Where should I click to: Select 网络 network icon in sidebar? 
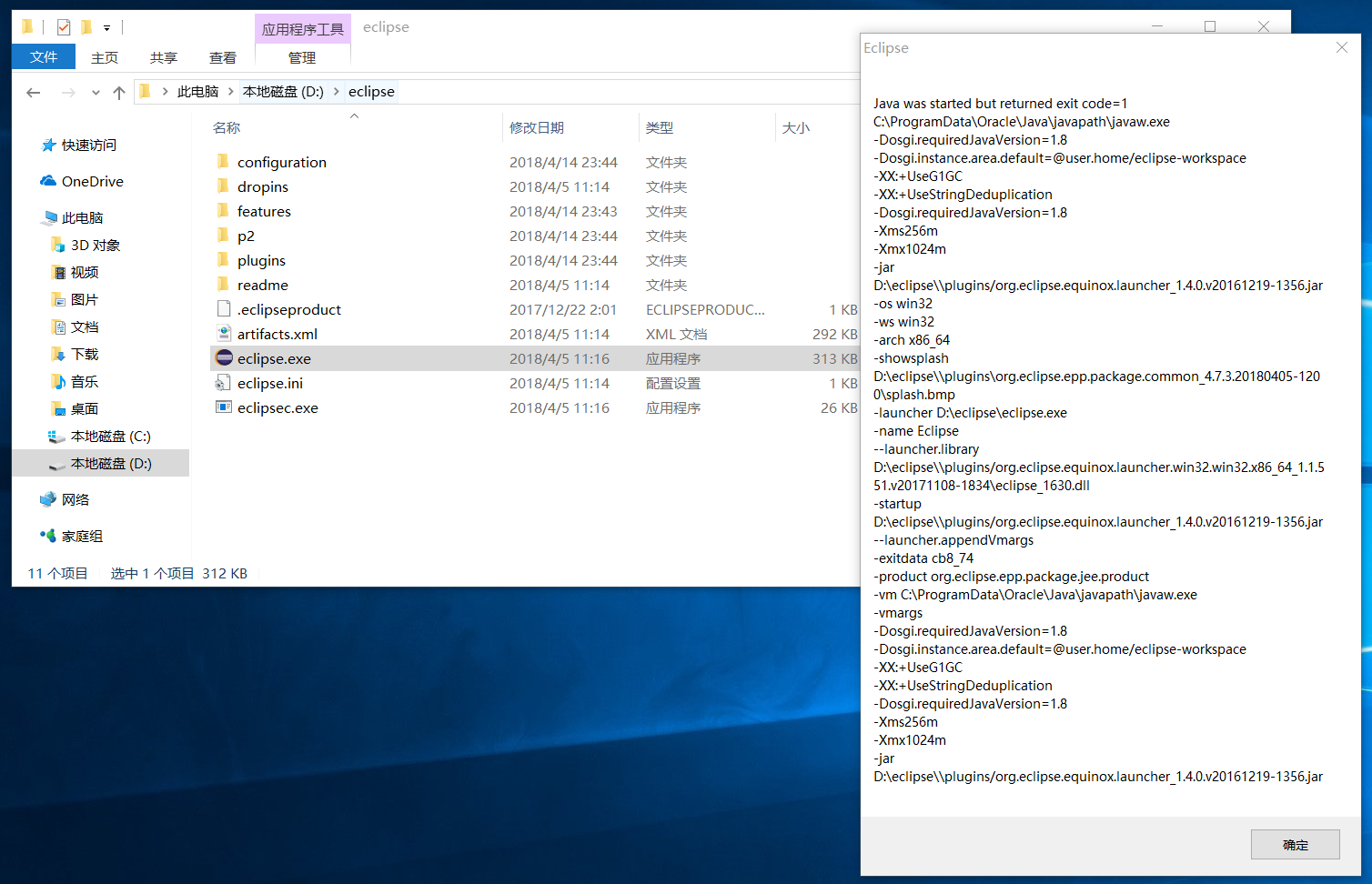click(x=48, y=499)
